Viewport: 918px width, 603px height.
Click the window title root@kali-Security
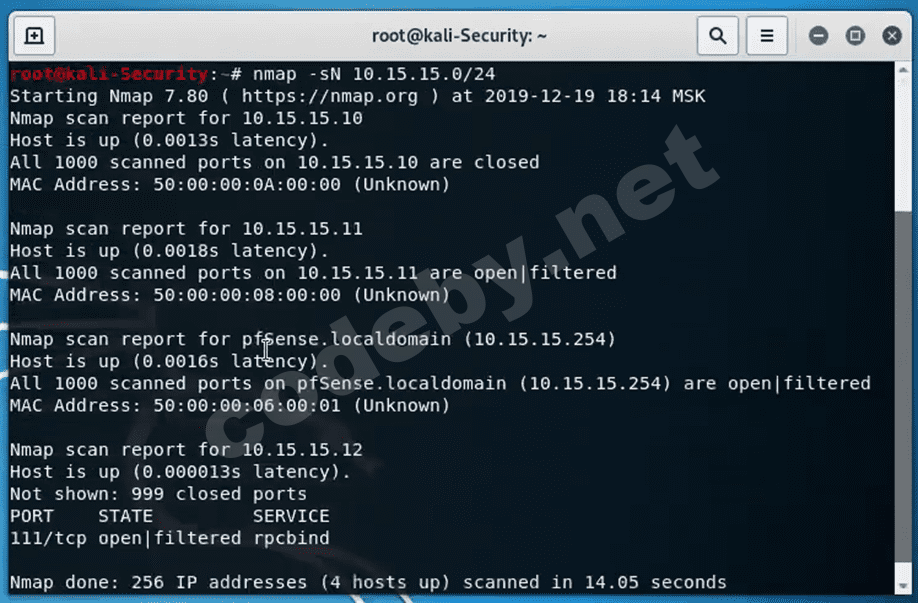(459, 36)
